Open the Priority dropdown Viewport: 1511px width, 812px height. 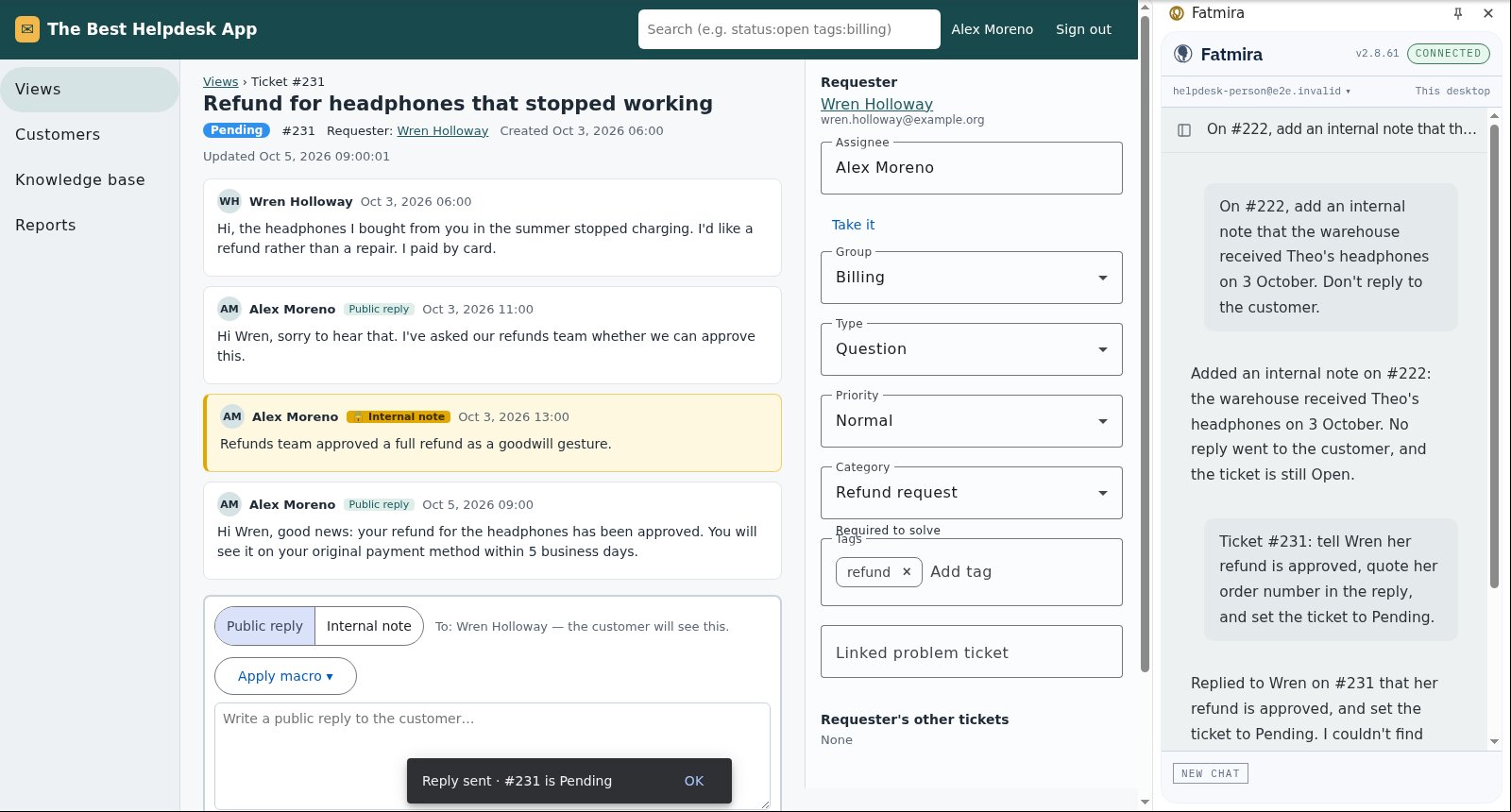pos(972,421)
